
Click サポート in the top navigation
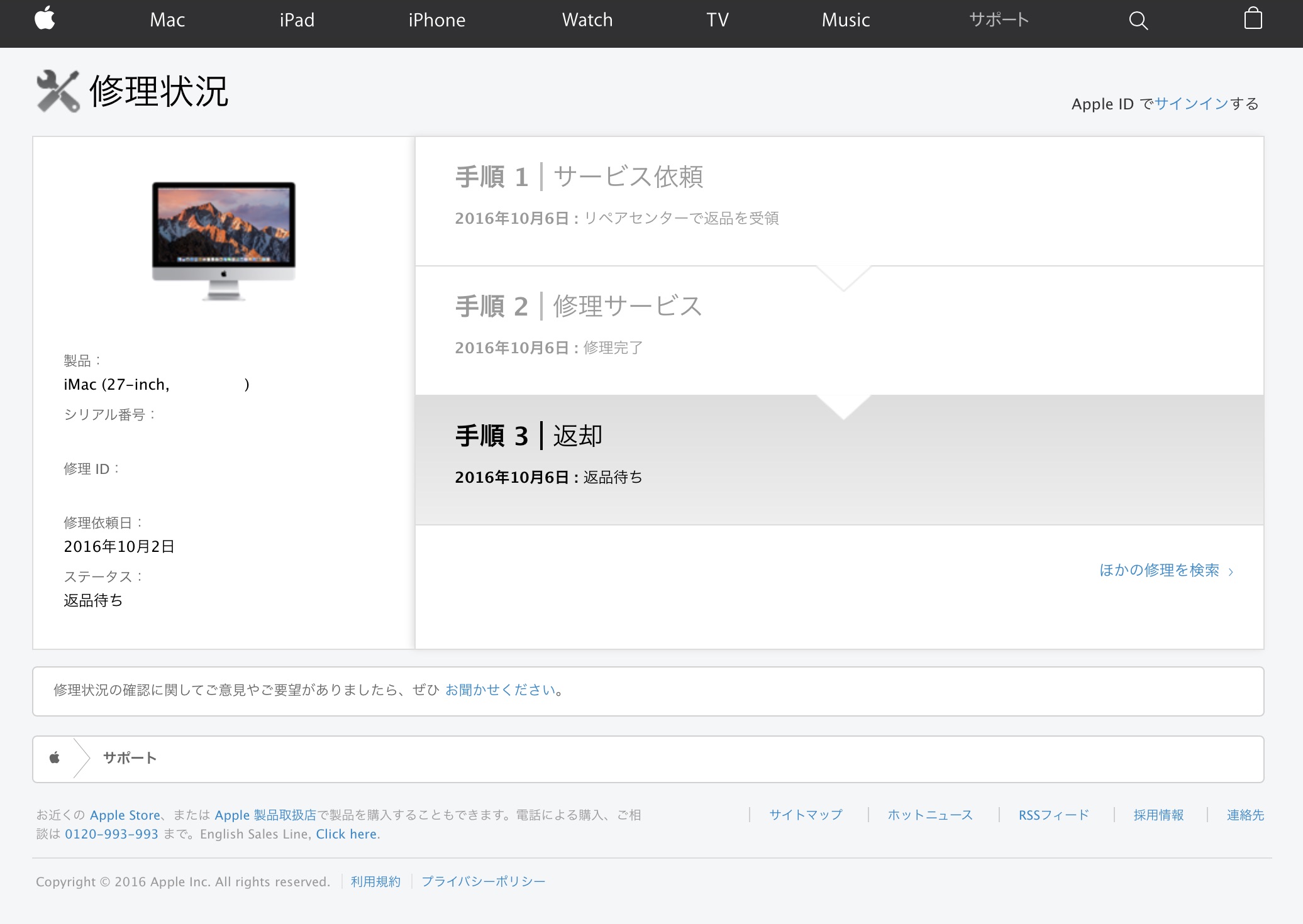click(999, 20)
